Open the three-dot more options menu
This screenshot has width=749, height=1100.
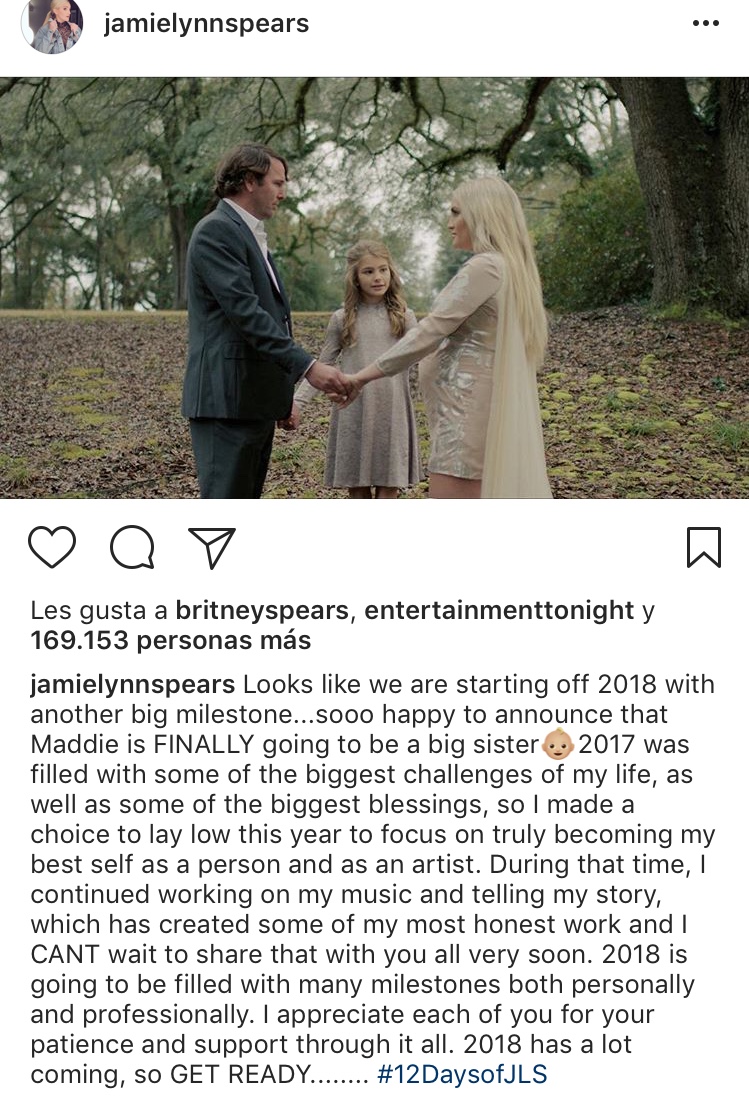[705, 24]
